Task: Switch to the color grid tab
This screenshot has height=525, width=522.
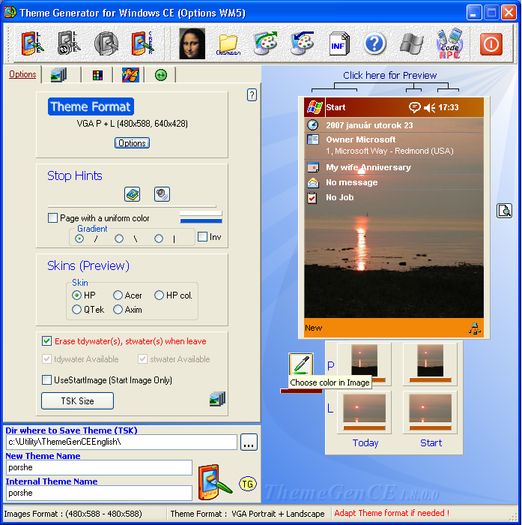Action: 97,75
